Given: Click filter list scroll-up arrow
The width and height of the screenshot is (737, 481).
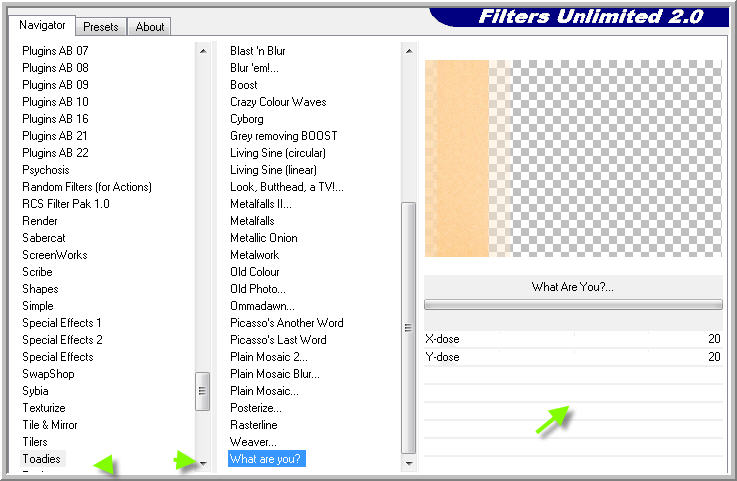Looking at the screenshot, I should 409,51.
